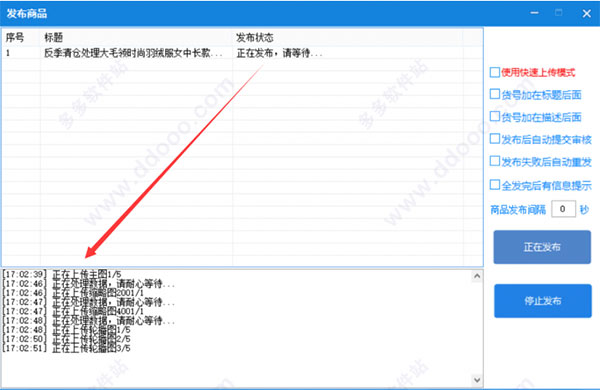Click the log panel scroll up arrow

(x=477, y=276)
